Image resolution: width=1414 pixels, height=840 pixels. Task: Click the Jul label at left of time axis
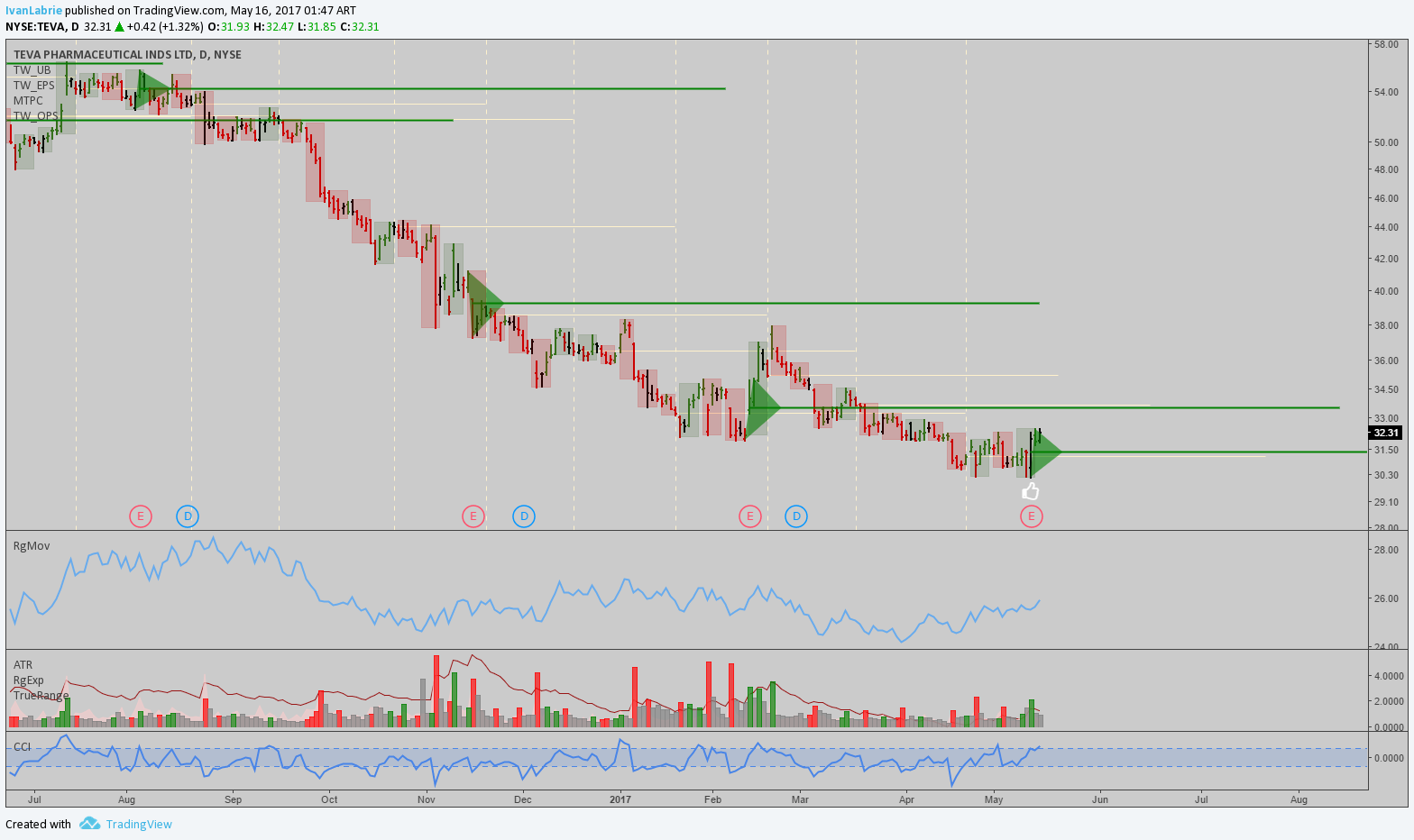[34, 799]
